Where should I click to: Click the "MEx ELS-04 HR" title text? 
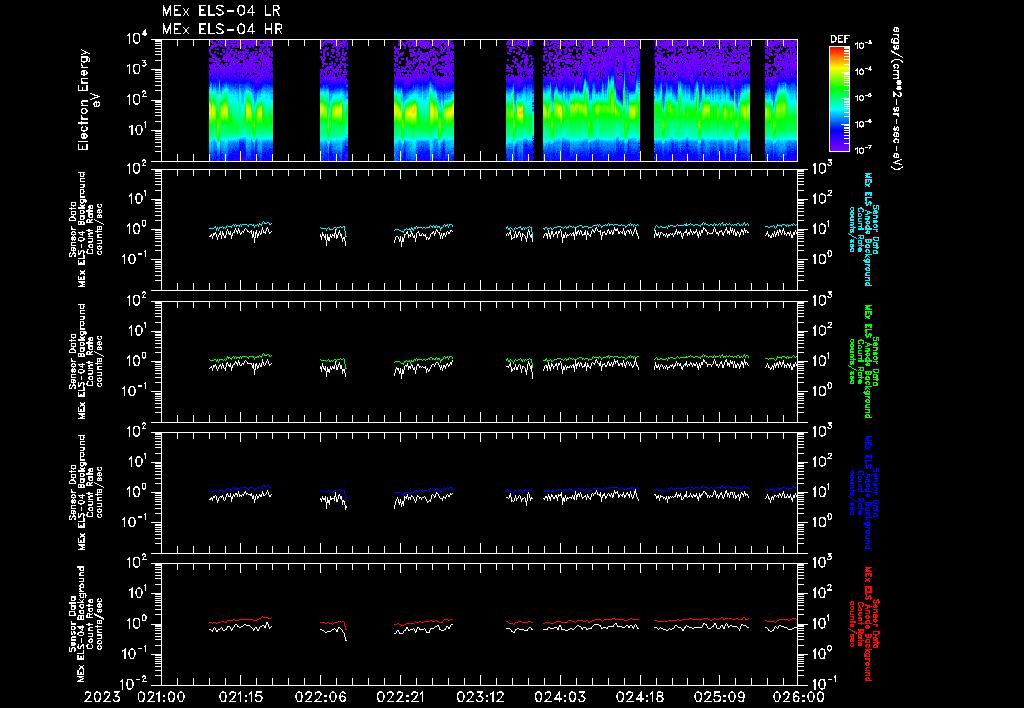pyautogui.click(x=222, y=29)
